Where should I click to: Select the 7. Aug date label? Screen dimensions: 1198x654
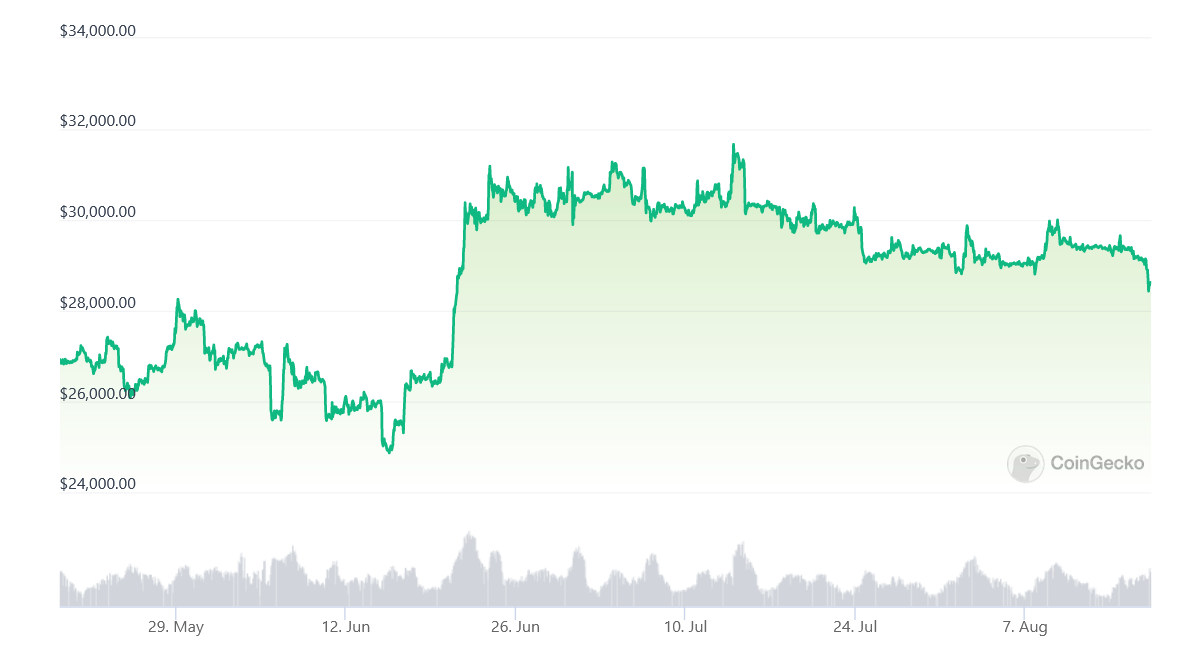[x=1024, y=627]
